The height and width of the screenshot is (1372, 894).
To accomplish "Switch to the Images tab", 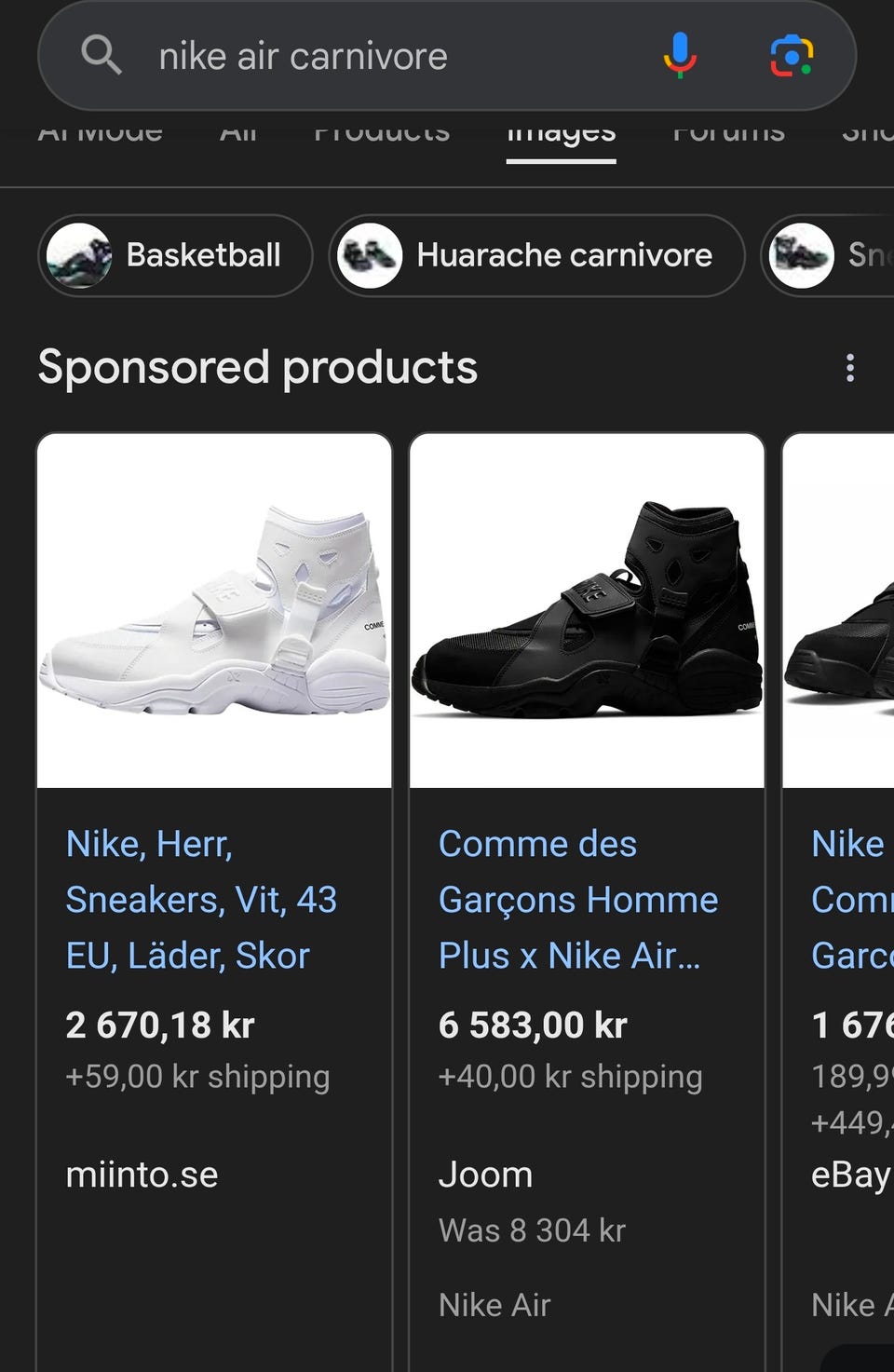I will [561, 135].
